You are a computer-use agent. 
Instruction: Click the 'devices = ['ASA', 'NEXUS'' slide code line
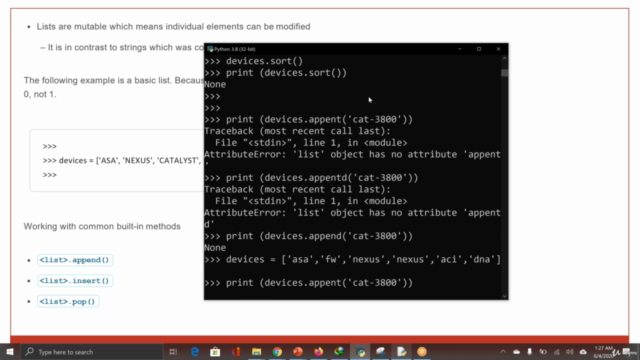[122, 160]
